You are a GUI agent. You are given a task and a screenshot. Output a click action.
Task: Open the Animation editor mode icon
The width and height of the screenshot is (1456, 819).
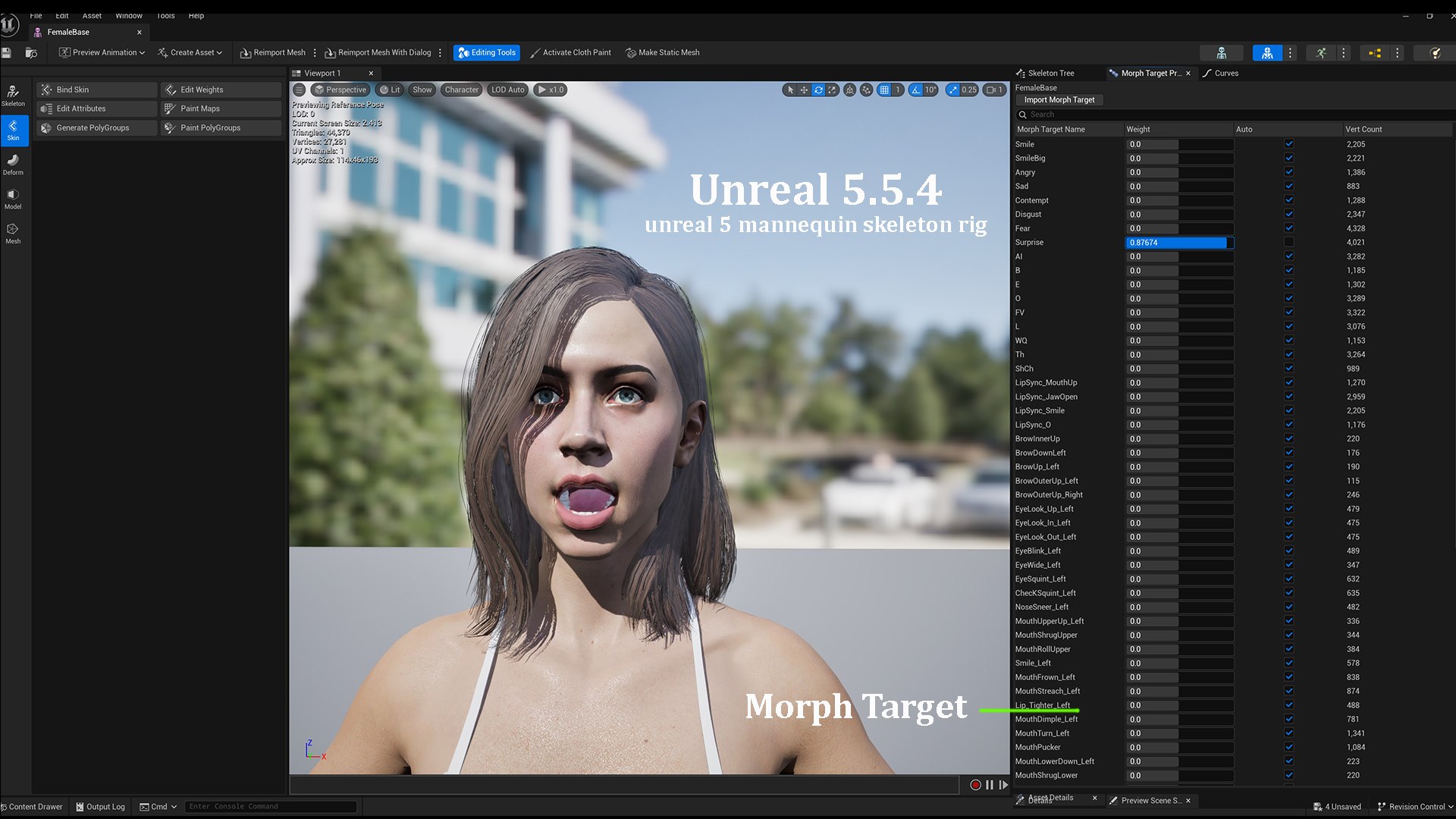(x=1321, y=53)
